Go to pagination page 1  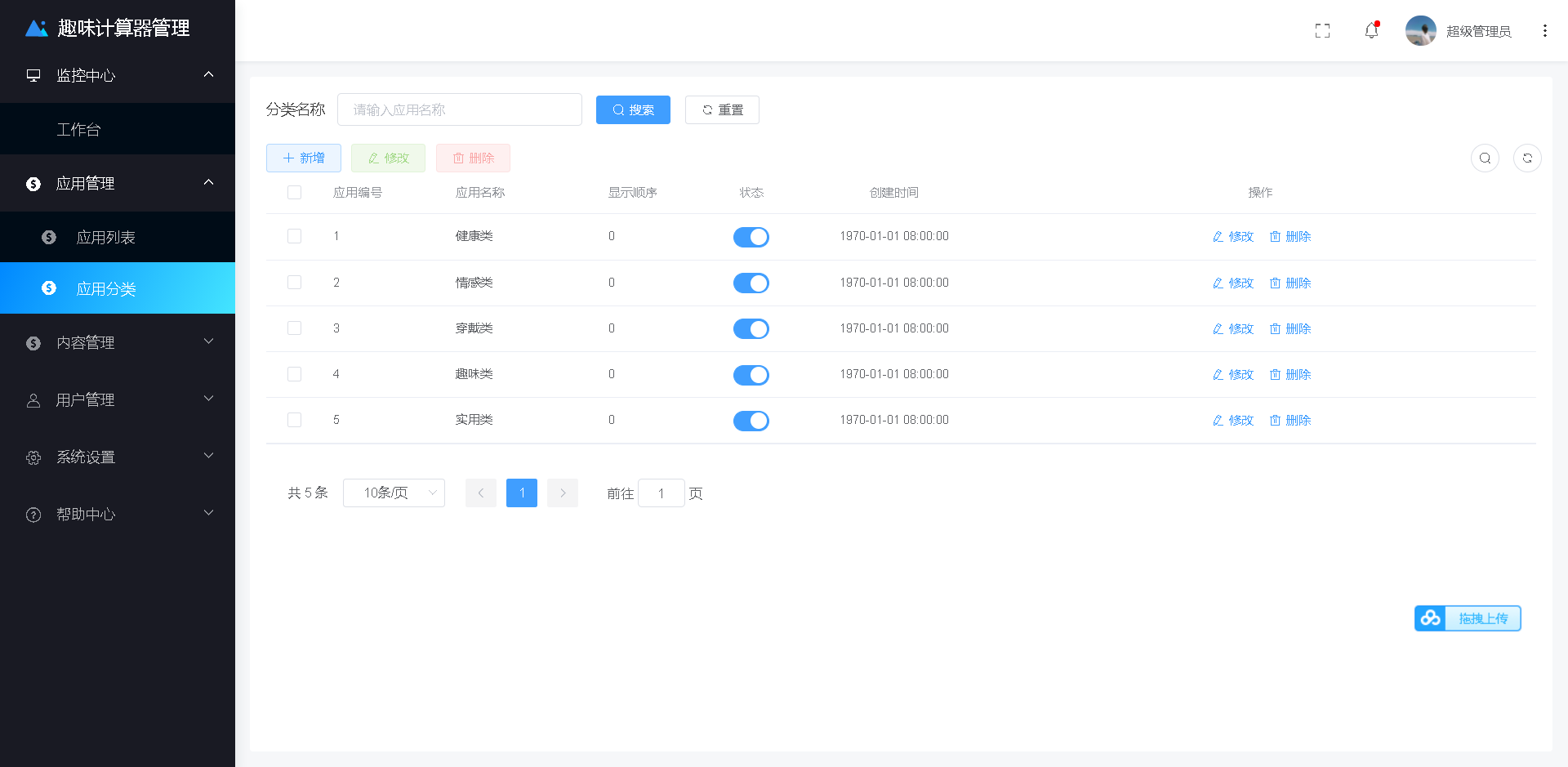point(522,493)
